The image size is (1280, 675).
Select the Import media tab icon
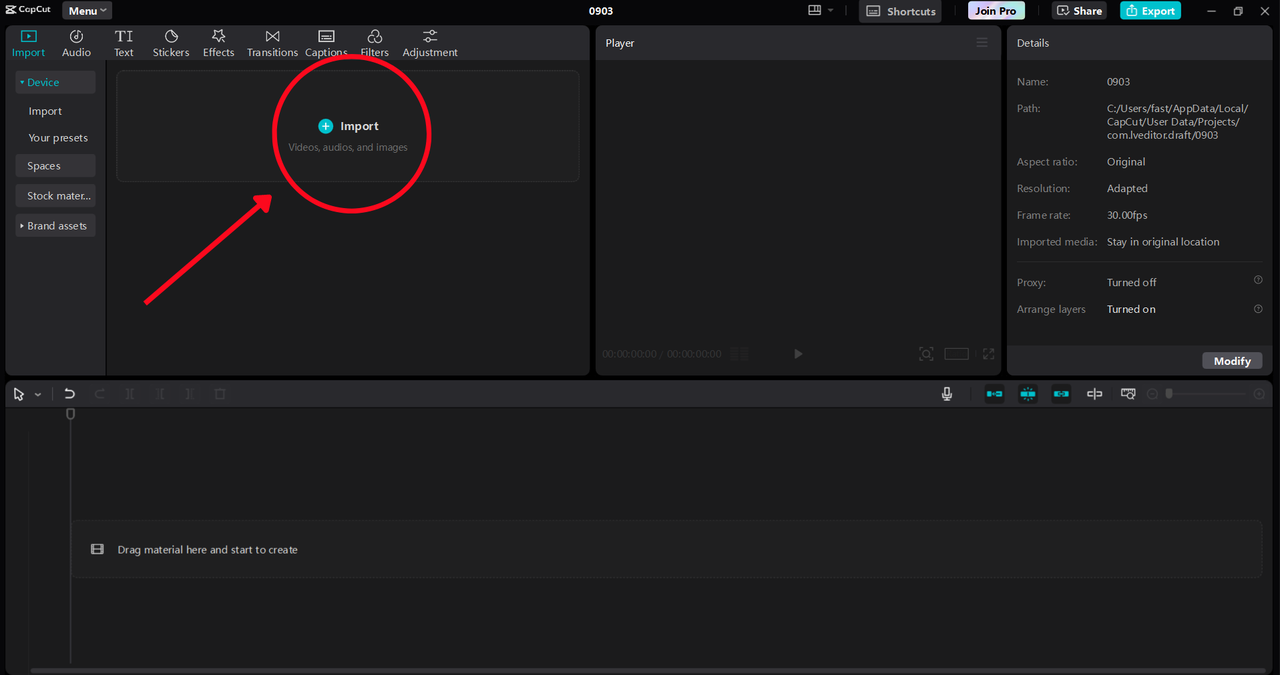(x=28, y=43)
